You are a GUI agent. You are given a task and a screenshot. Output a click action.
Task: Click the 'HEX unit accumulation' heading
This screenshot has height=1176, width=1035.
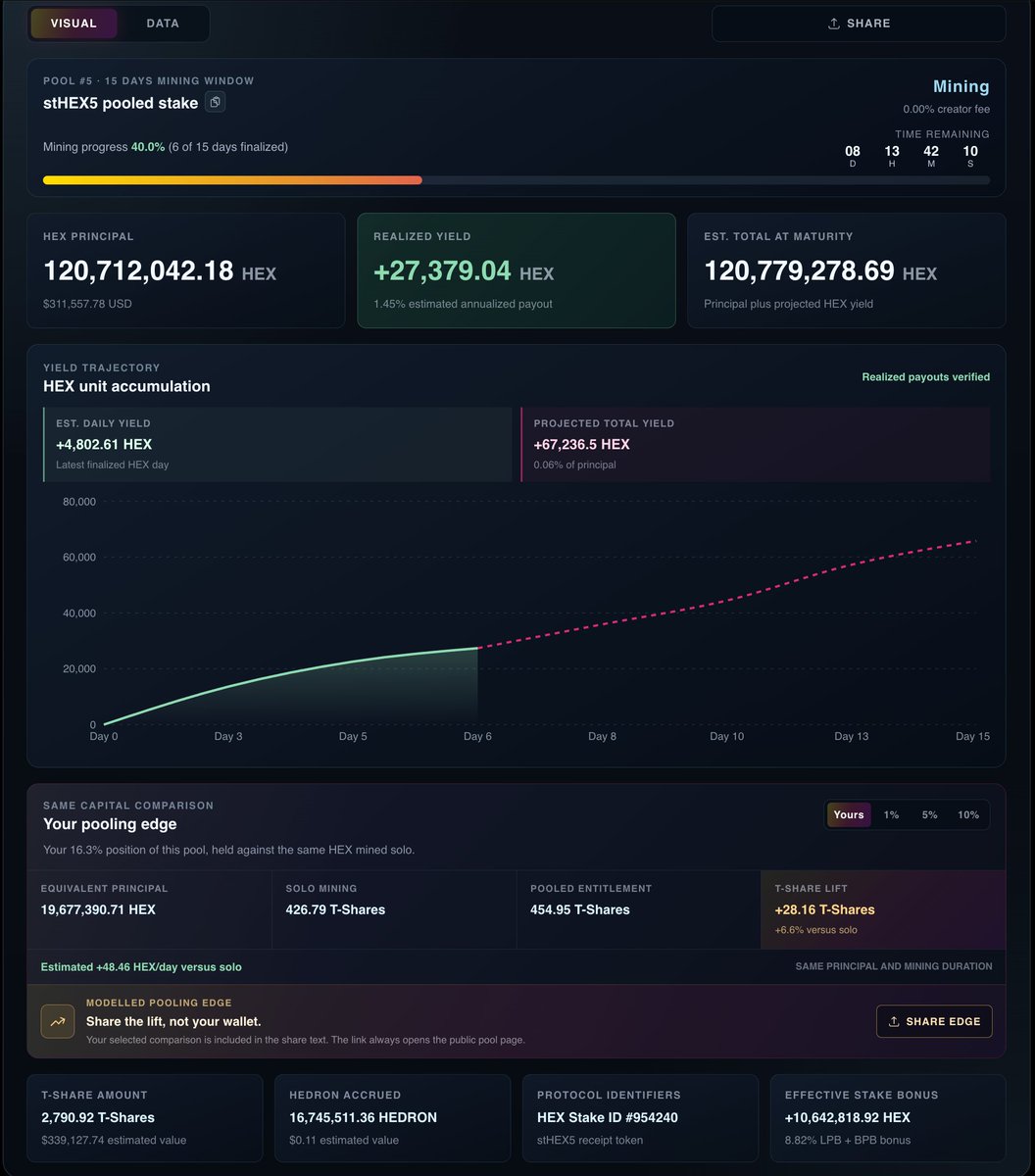click(126, 386)
